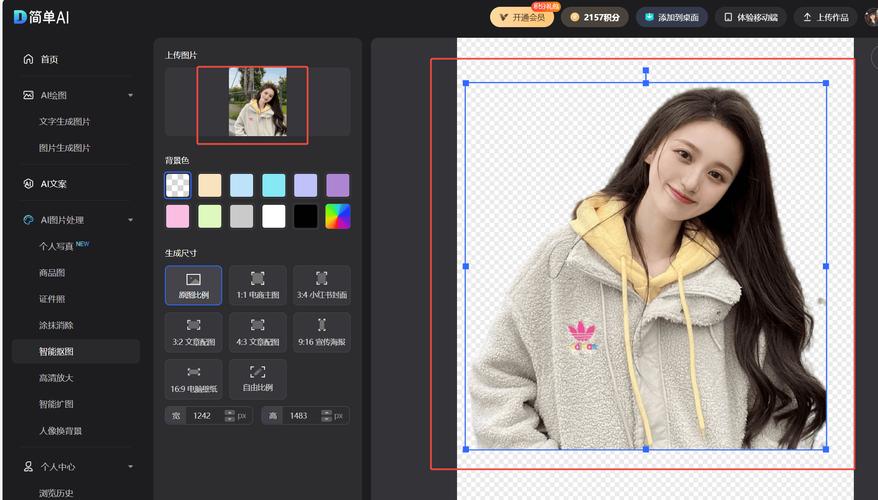Go to 涂抹消除 in sidebar

tap(56, 325)
